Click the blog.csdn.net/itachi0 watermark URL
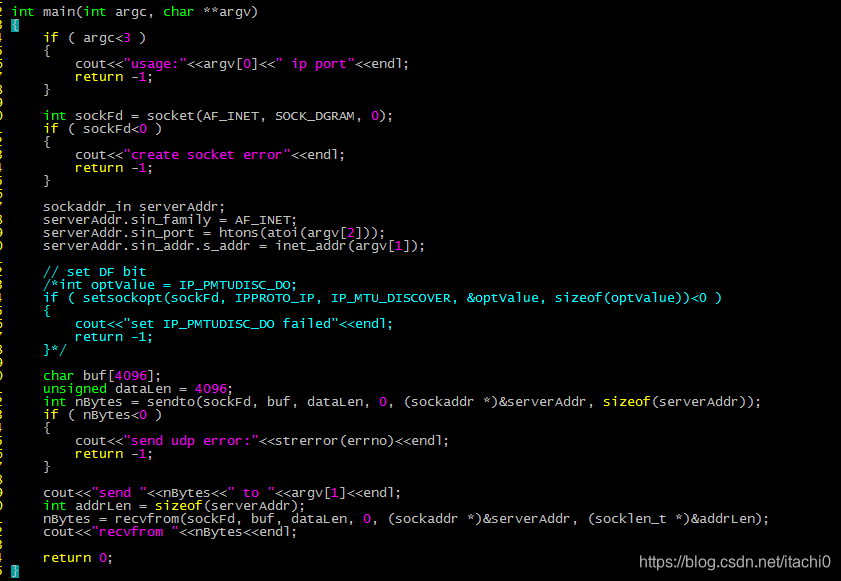The height and width of the screenshot is (581, 841). point(738,563)
